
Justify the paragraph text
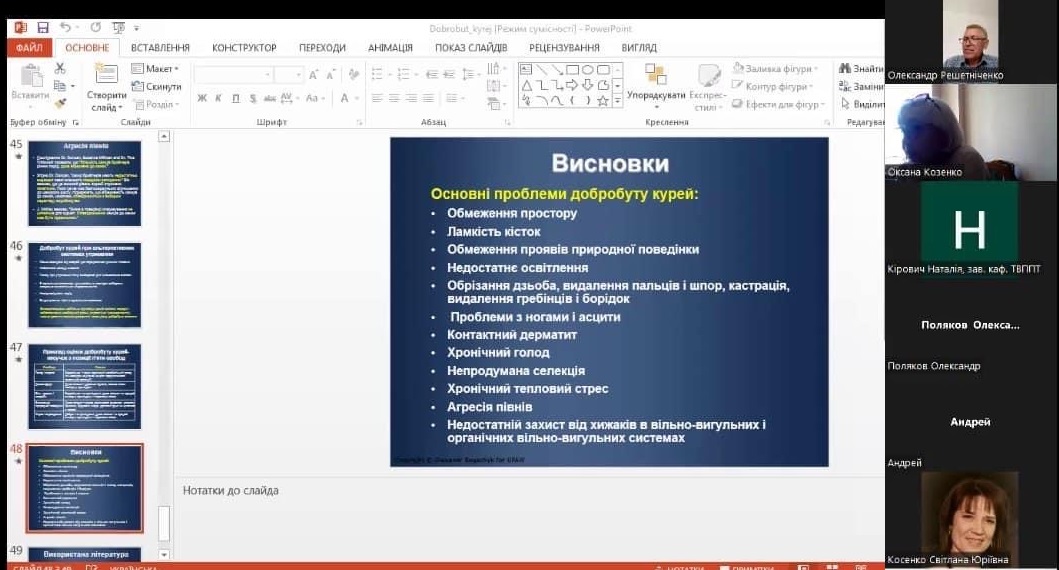428,99
